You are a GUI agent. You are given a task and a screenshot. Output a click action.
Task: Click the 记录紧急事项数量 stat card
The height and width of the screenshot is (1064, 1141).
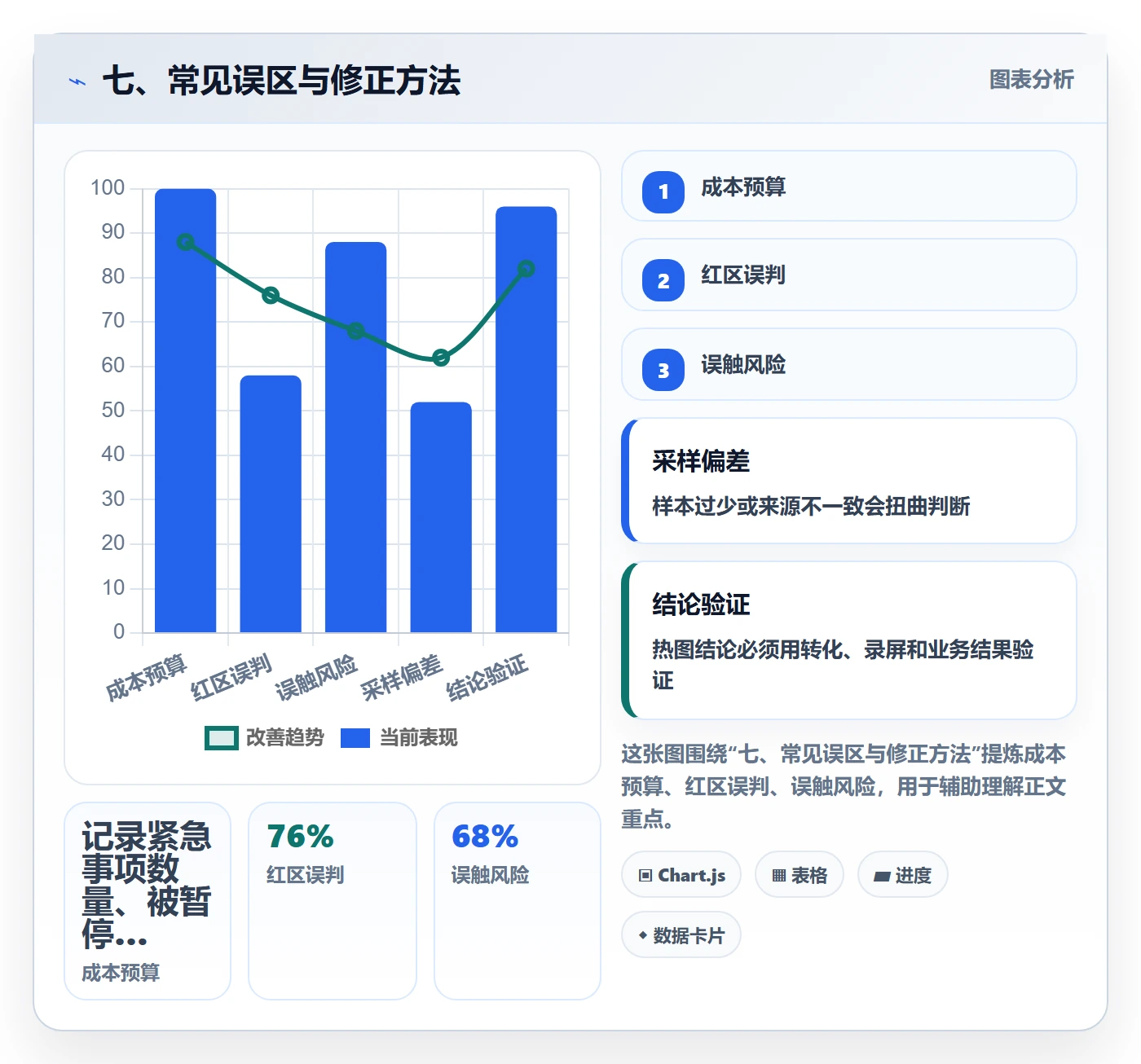[x=148, y=901]
